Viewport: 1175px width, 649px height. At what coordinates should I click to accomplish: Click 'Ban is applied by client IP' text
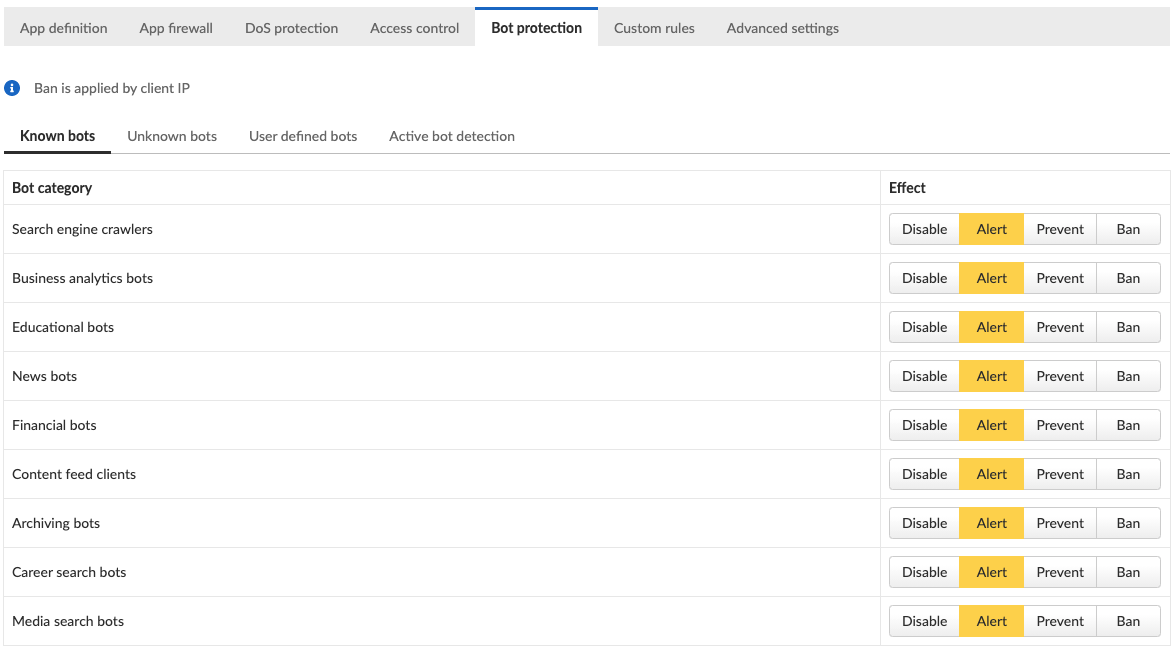[x=112, y=88]
